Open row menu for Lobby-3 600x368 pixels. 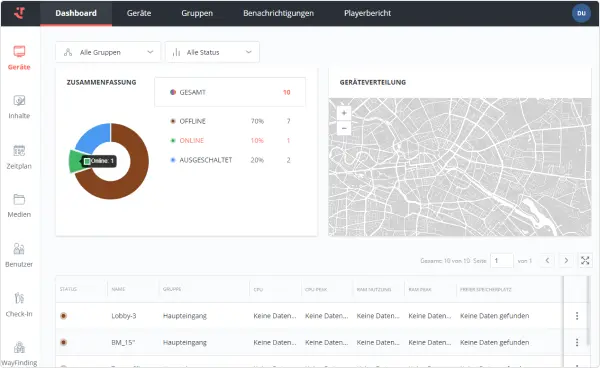pos(577,316)
